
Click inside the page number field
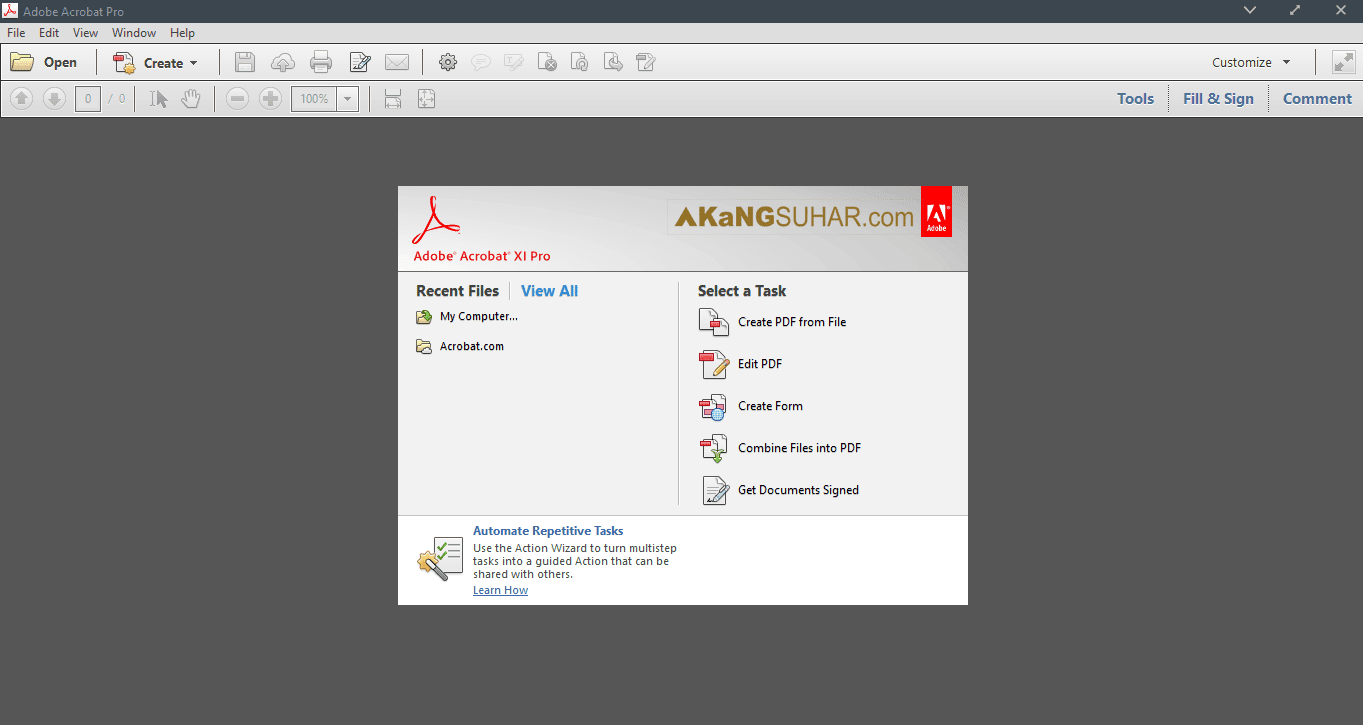[87, 98]
